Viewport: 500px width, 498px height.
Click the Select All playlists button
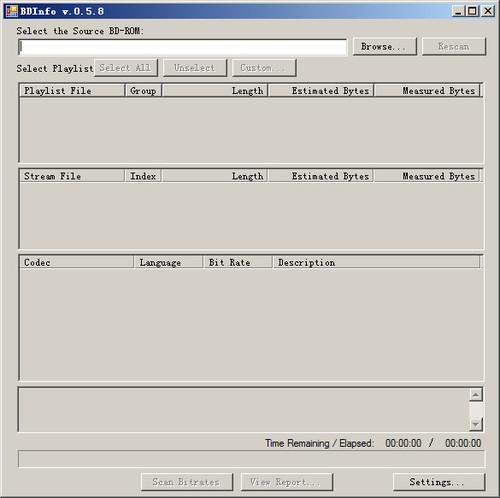[x=126, y=68]
